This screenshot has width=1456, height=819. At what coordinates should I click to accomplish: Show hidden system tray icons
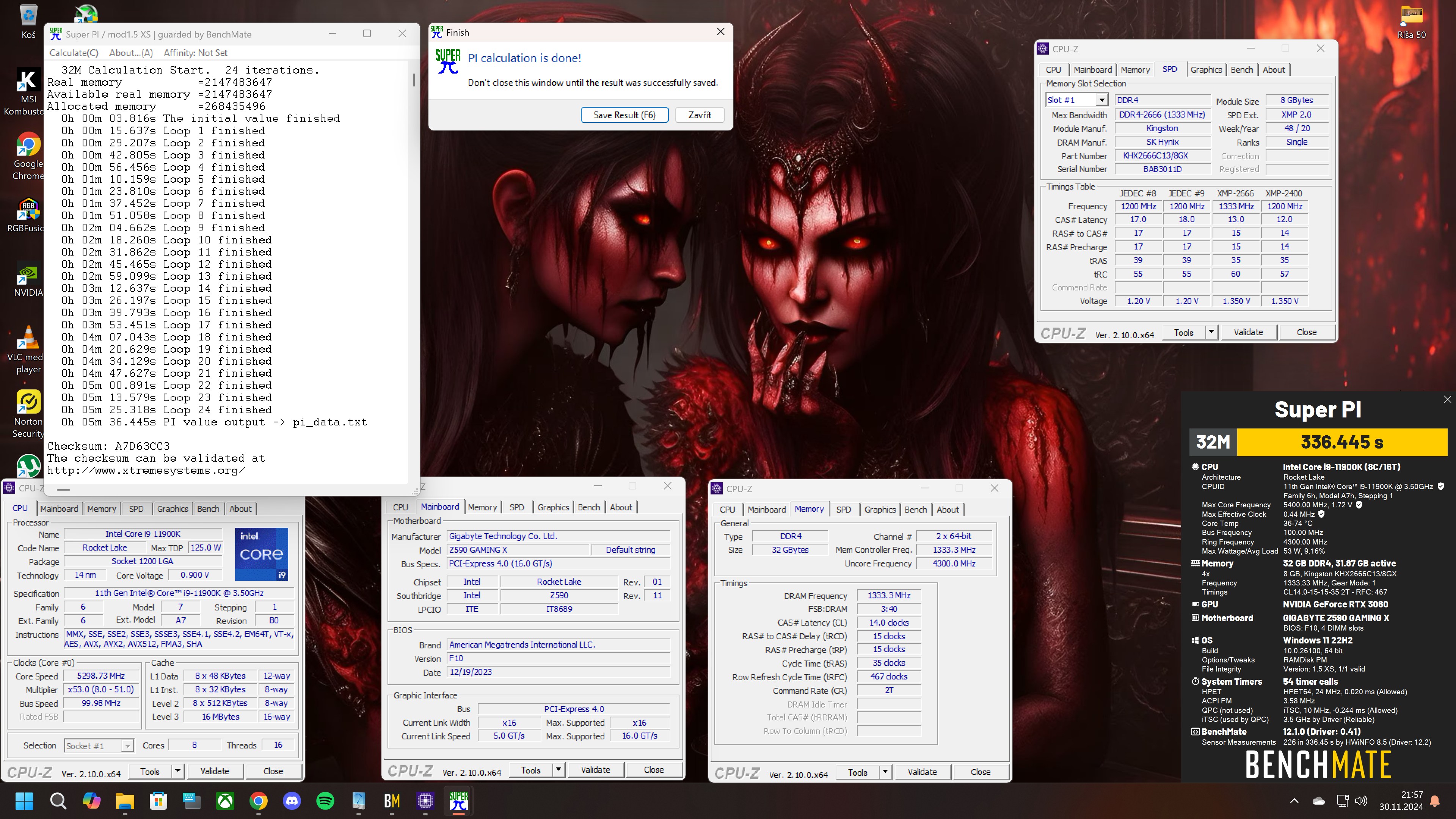(1294, 800)
